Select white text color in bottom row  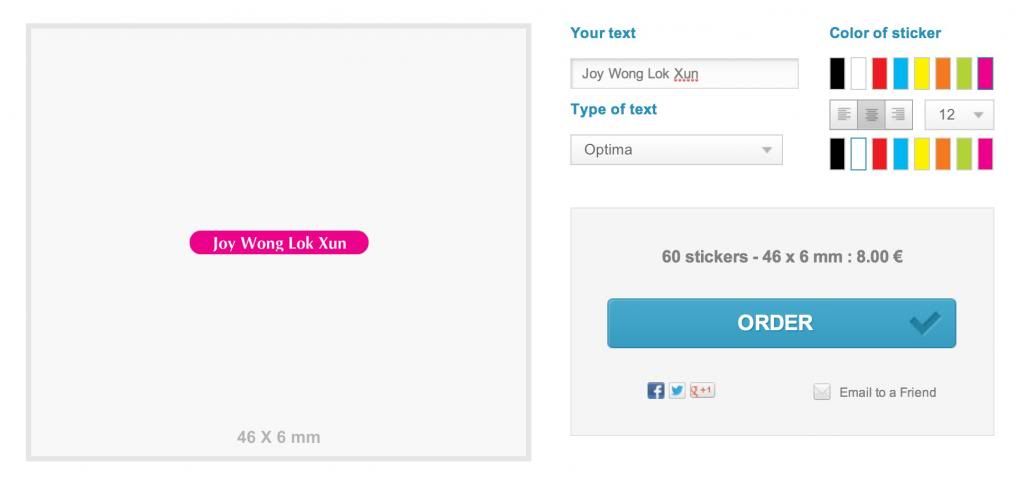click(x=859, y=154)
